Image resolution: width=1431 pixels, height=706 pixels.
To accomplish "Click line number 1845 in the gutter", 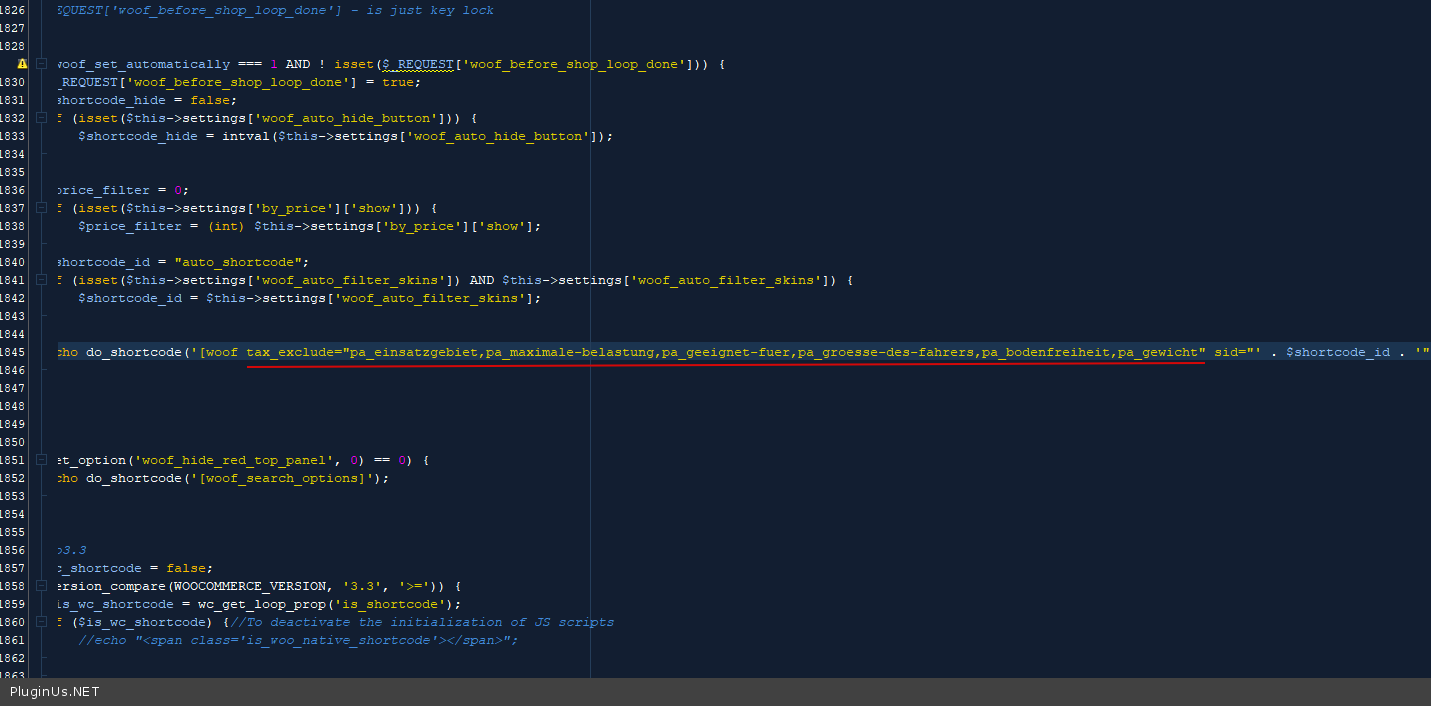I will click(13, 352).
